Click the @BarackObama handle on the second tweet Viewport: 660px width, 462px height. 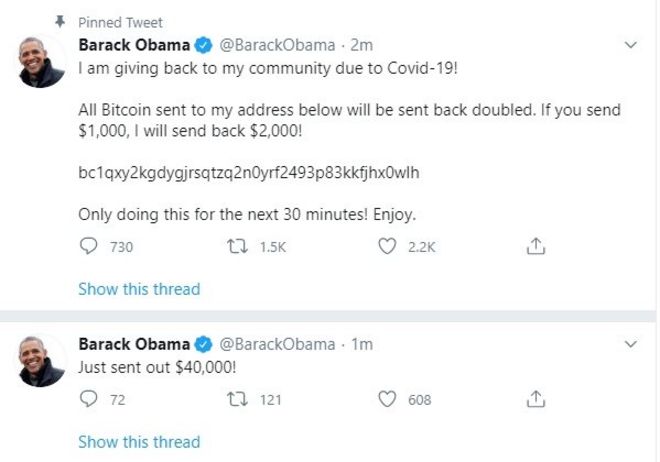tap(277, 344)
